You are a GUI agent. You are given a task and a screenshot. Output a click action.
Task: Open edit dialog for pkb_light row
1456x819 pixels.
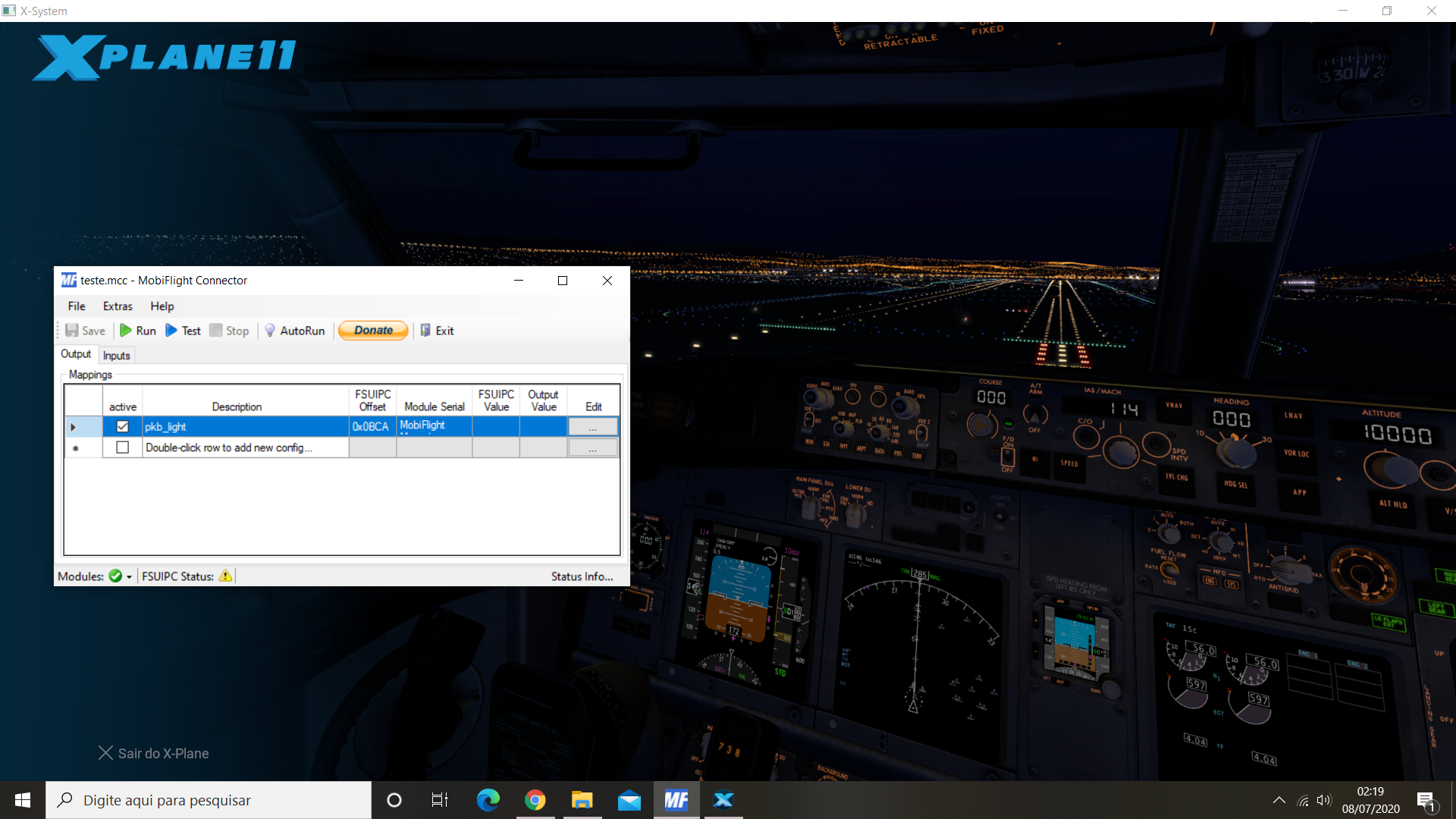(593, 427)
